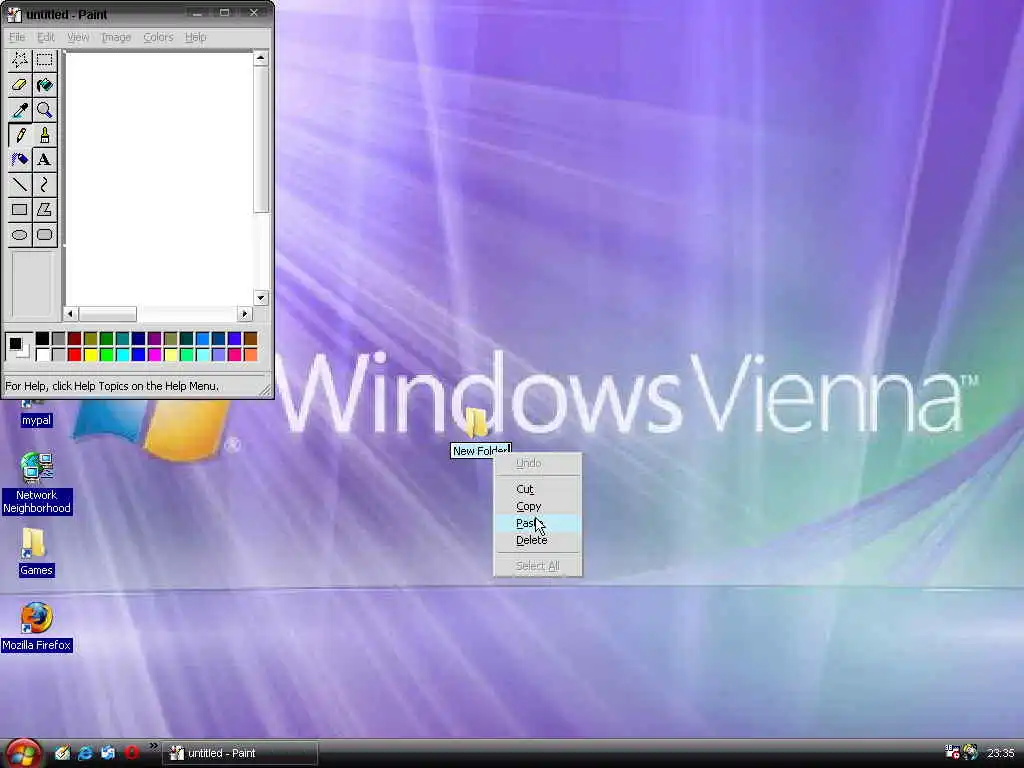
Task: Click Paint's horizontal scrollbar right arrow
Action: 245,313
